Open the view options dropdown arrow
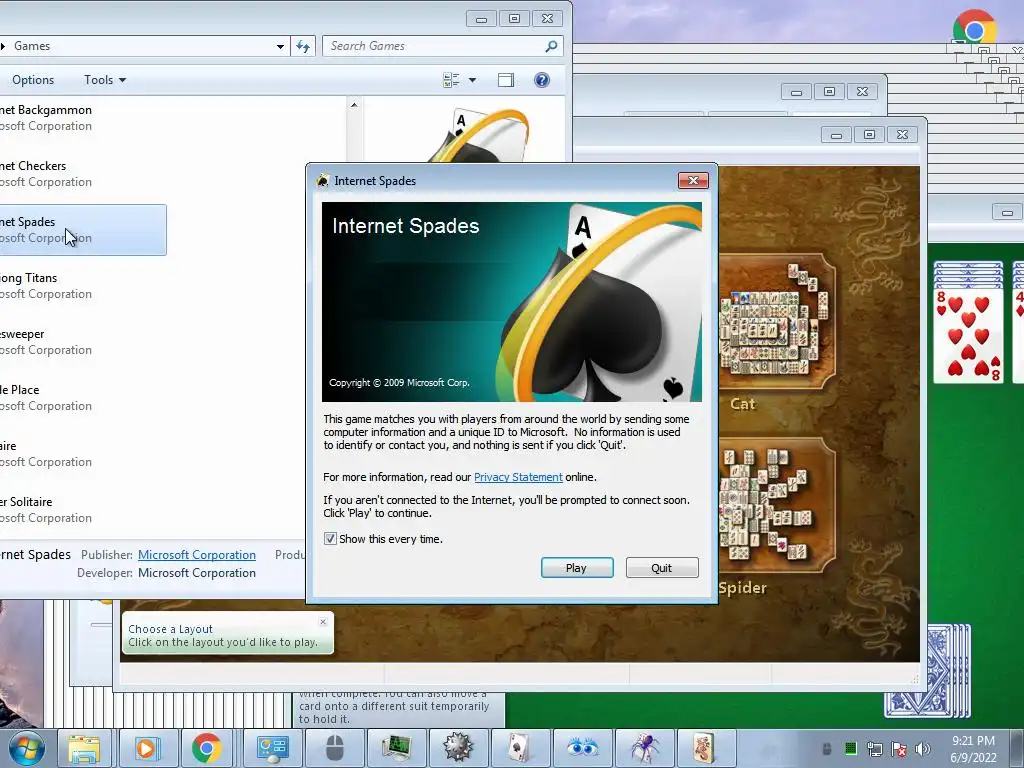This screenshot has width=1024, height=768. (x=472, y=80)
